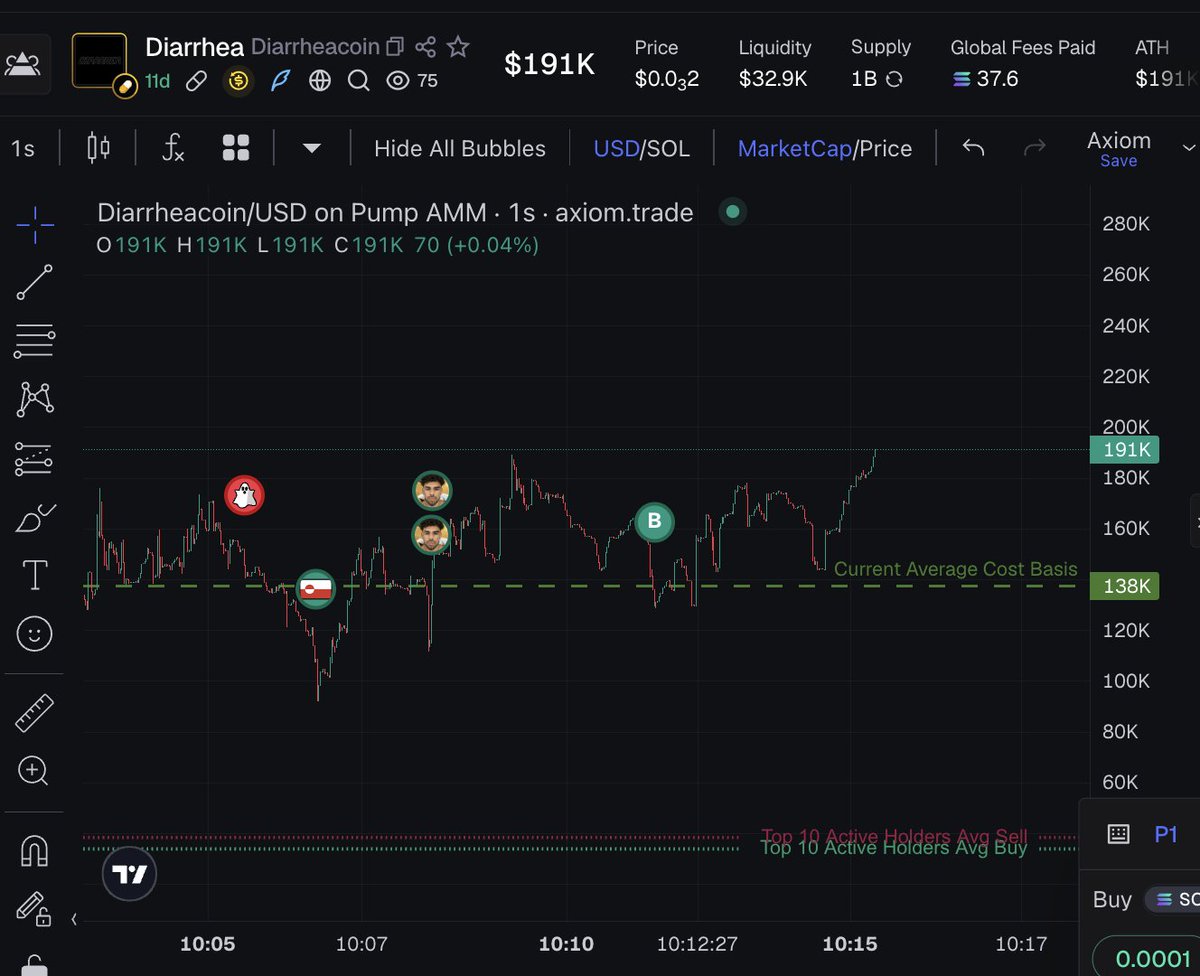The image size is (1200, 976).
Task: Save the Axiom chart layout
Action: pos(1118,161)
